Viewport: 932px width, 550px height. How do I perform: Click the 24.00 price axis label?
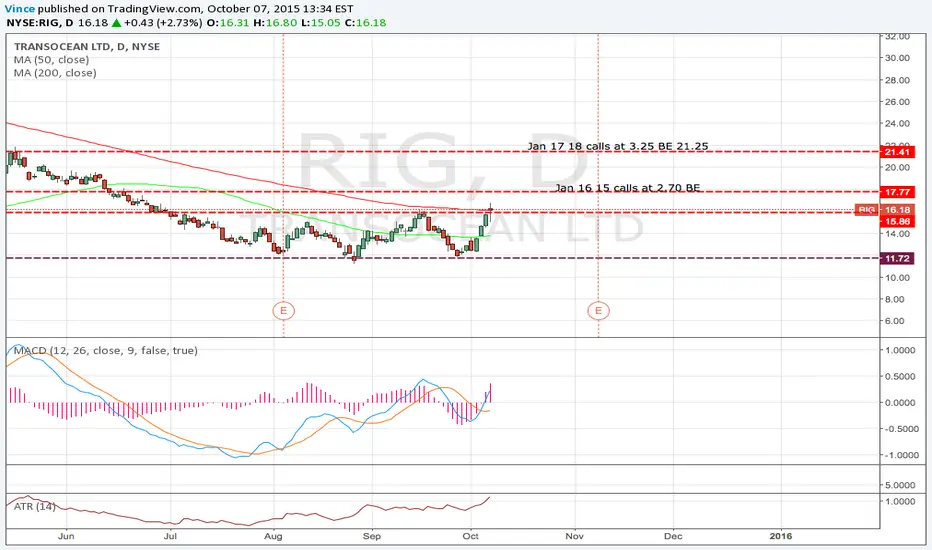coord(897,124)
